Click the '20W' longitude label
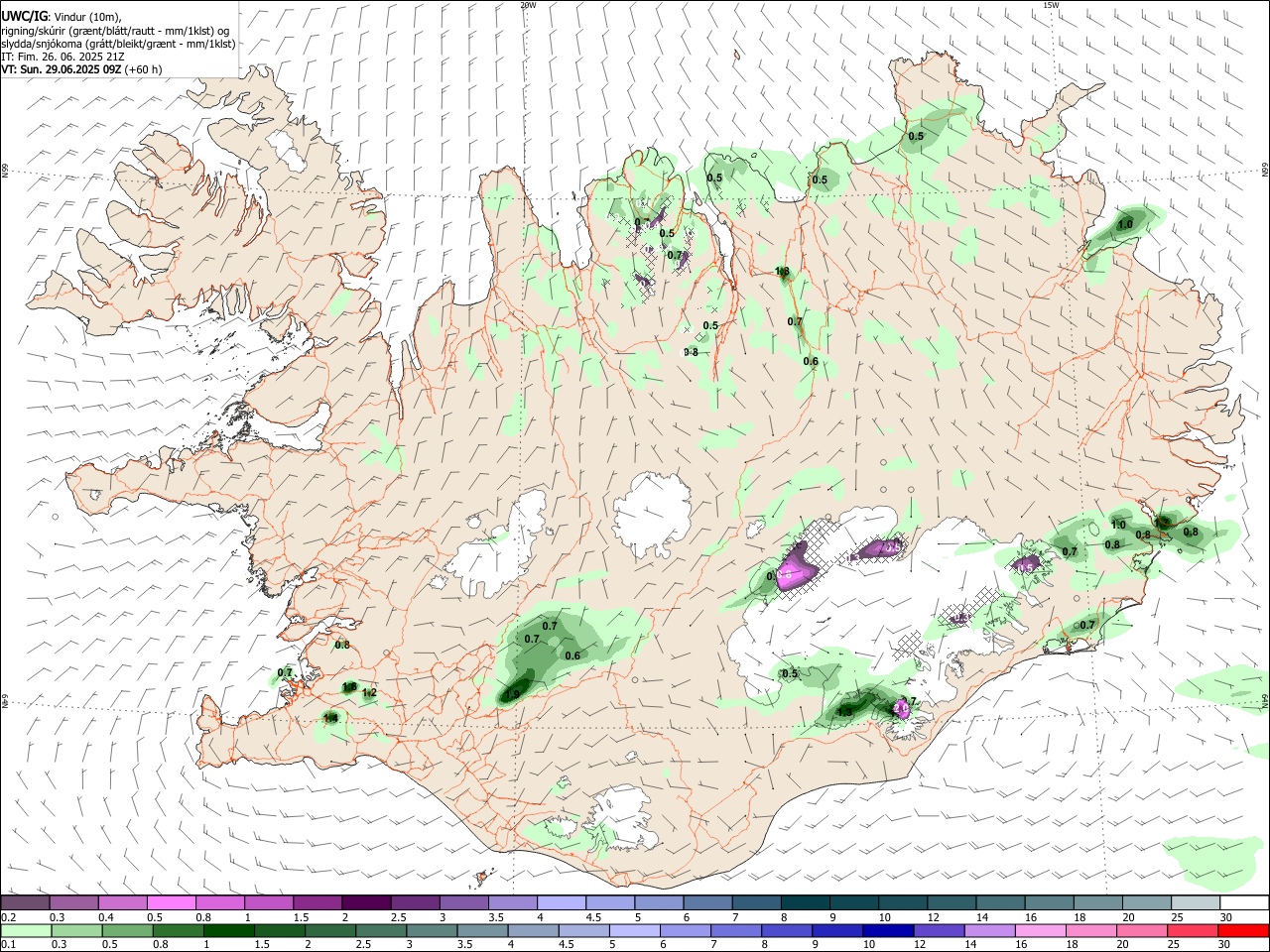1270x952 pixels. coord(528,5)
